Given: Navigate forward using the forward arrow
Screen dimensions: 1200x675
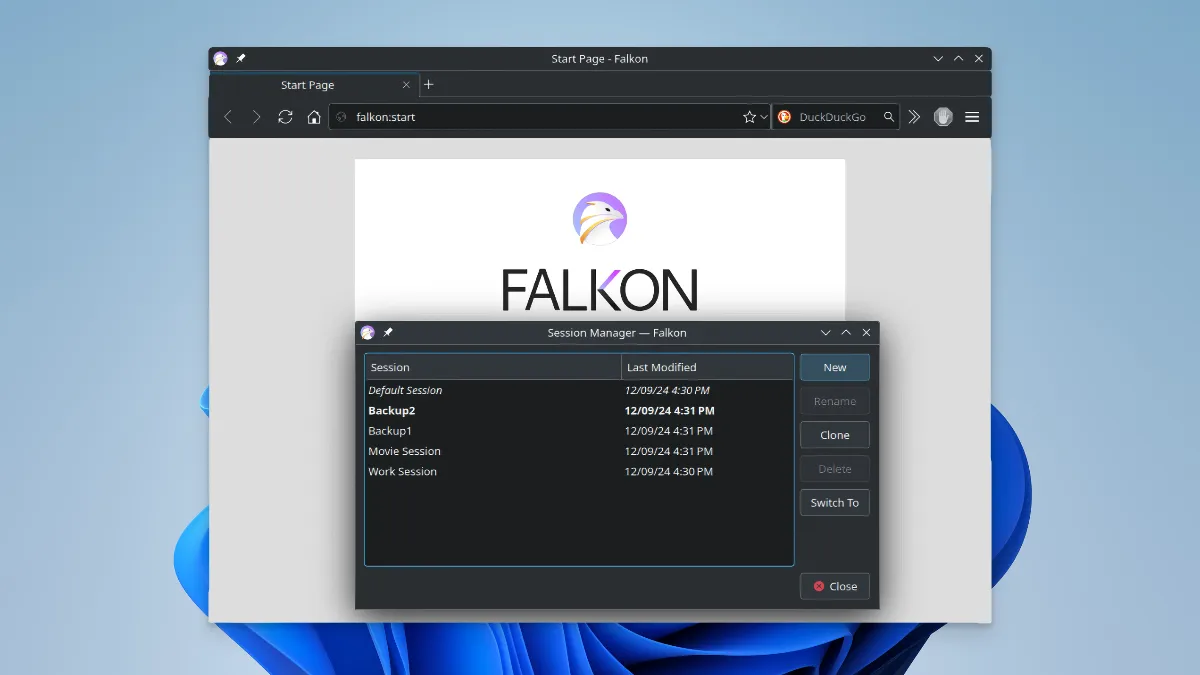Looking at the screenshot, I should coord(256,116).
